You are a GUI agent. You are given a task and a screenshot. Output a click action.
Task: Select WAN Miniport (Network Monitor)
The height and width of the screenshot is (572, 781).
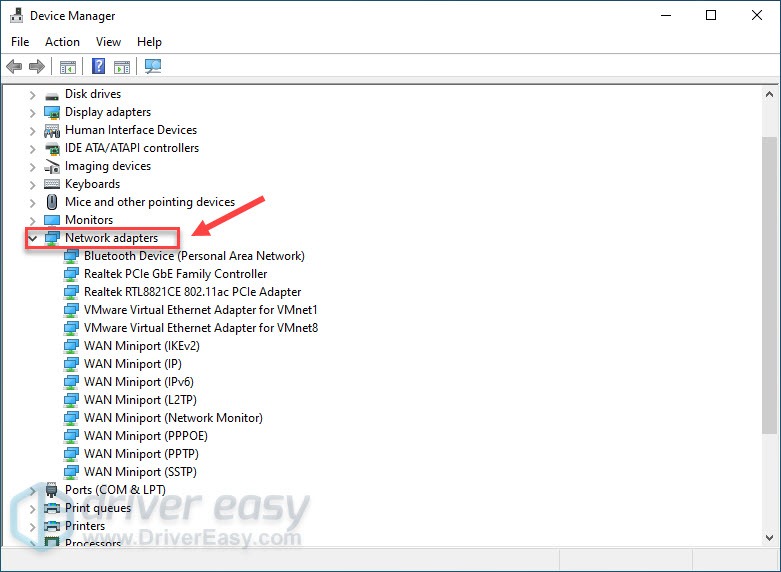pyautogui.click(x=173, y=418)
